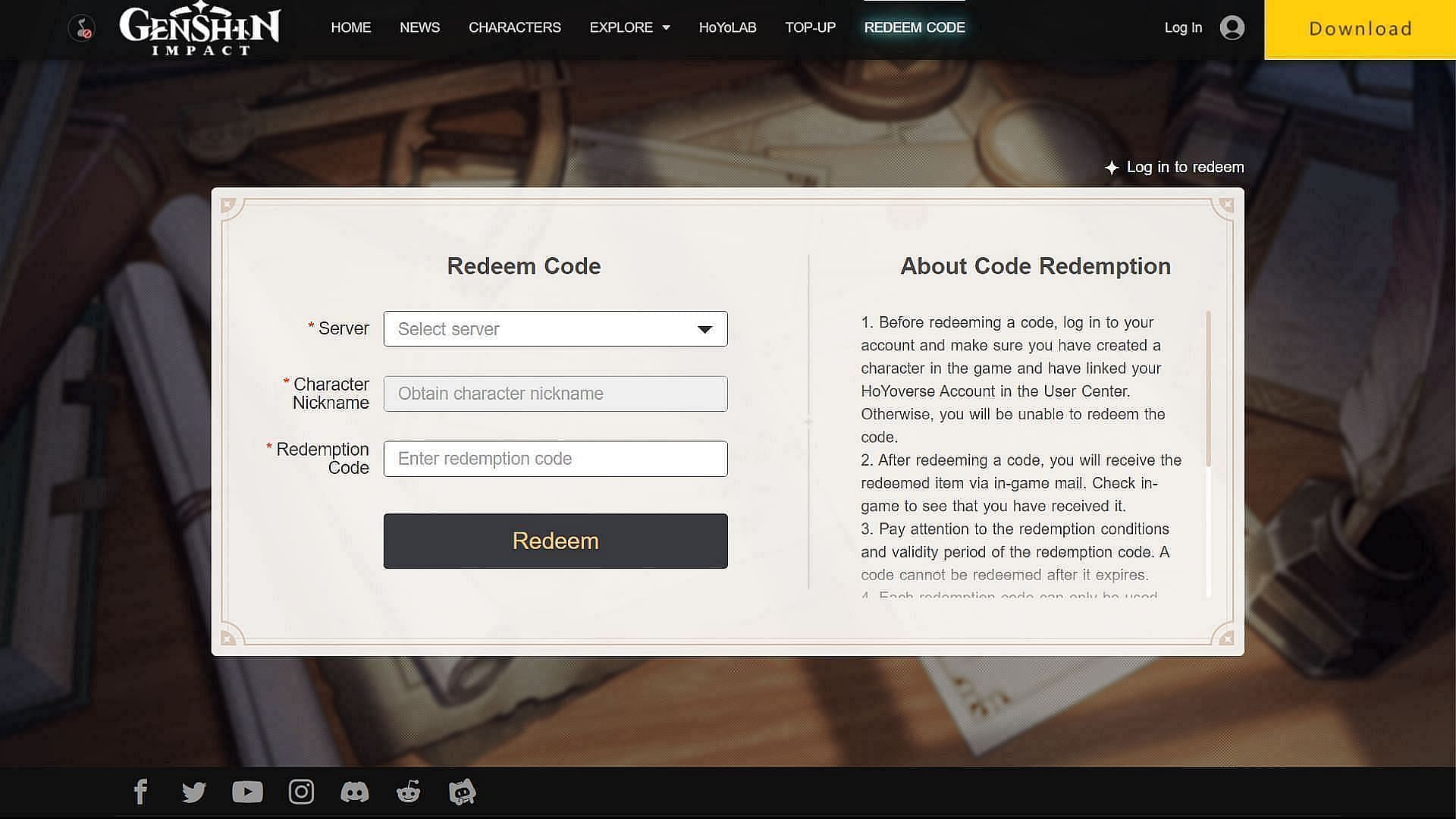Click the Facebook social media icon
The width and height of the screenshot is (1456, 819).
140,792
